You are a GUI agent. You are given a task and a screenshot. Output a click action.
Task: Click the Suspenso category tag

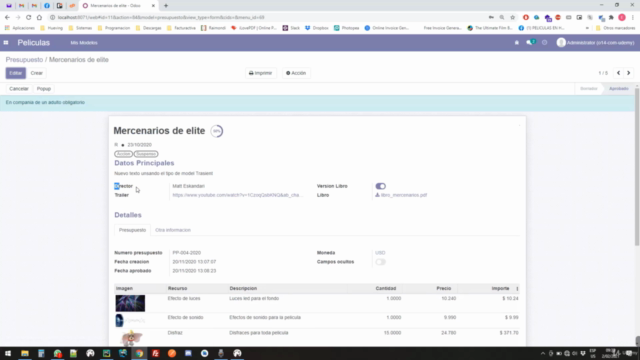pyautogui.click(x=146, y=154)
